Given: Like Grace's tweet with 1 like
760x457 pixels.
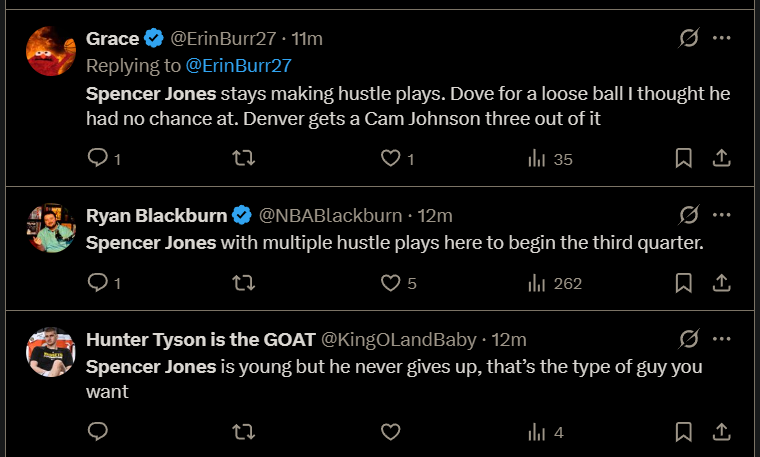Looking at the screenshot, I should (391, 158).
